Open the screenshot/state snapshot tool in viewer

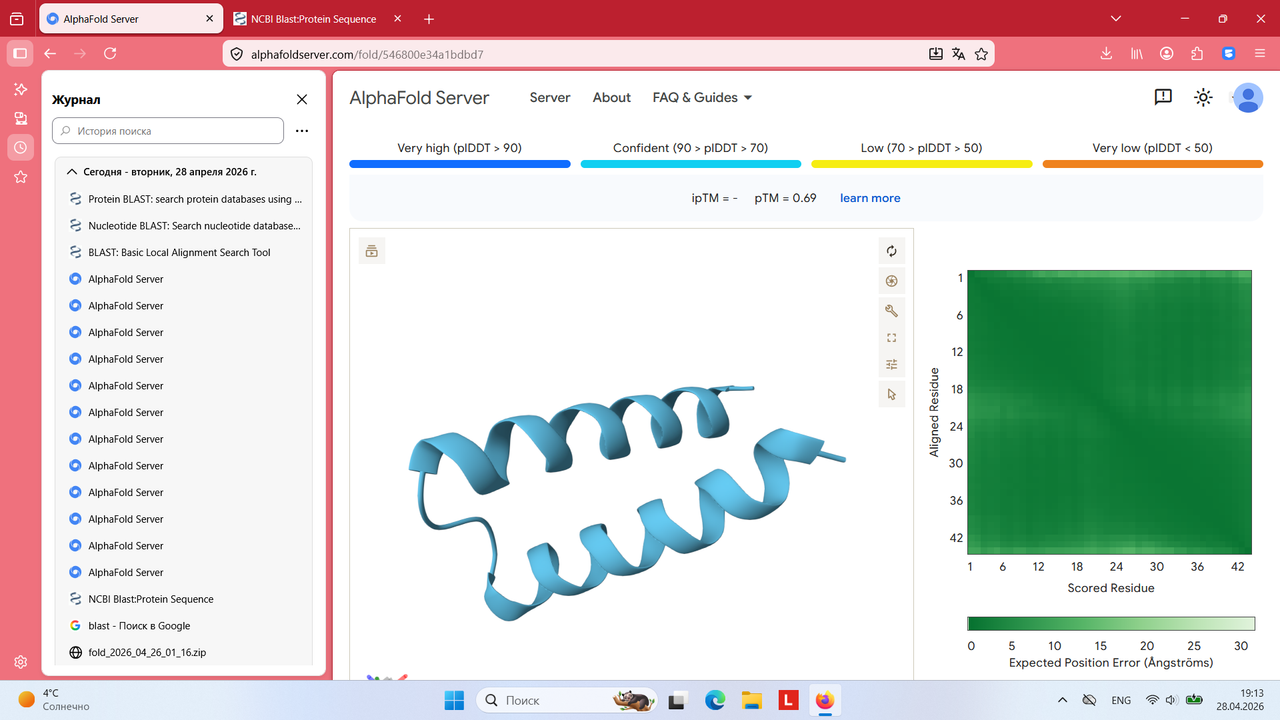click(x=892, y=281)
